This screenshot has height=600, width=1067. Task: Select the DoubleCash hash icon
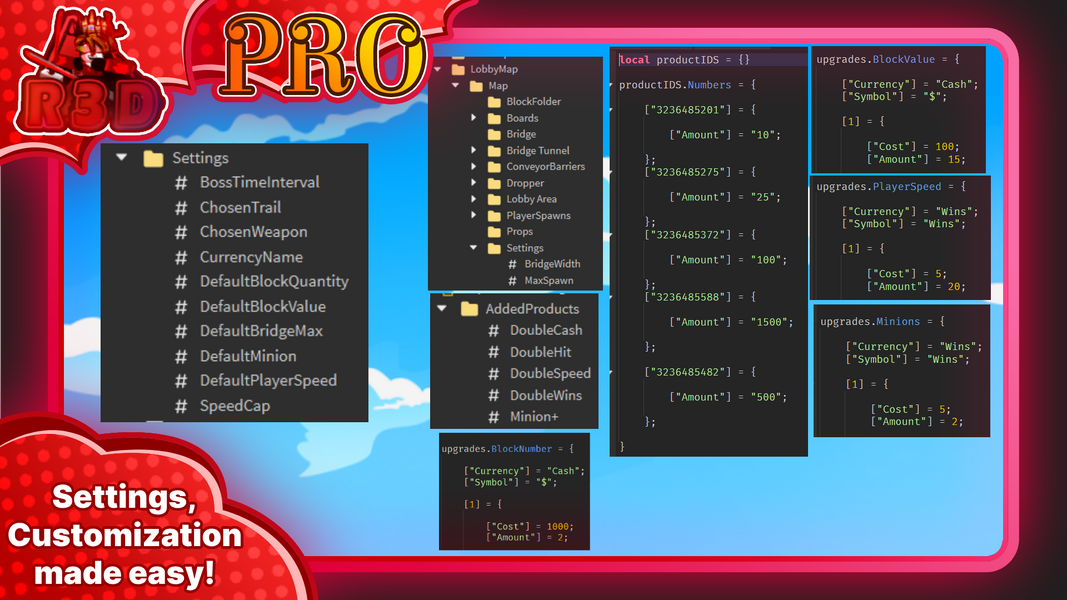[x=494, y=331]
